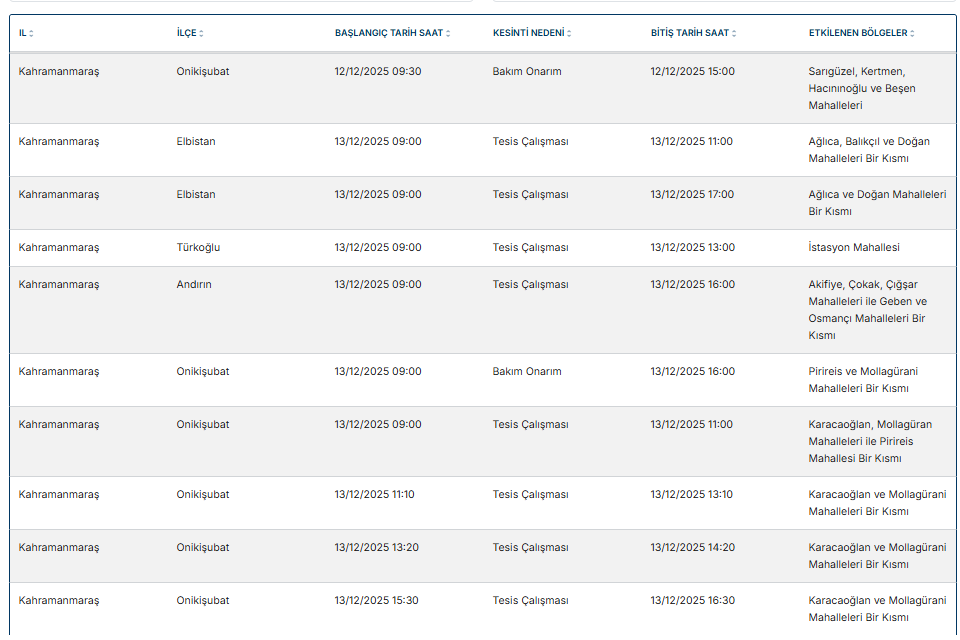Screen dimensions: 960x640
Task: Click the 13/12/2025 13:20 start time cell
Action: pyautogui.click(x=376, y=548)
